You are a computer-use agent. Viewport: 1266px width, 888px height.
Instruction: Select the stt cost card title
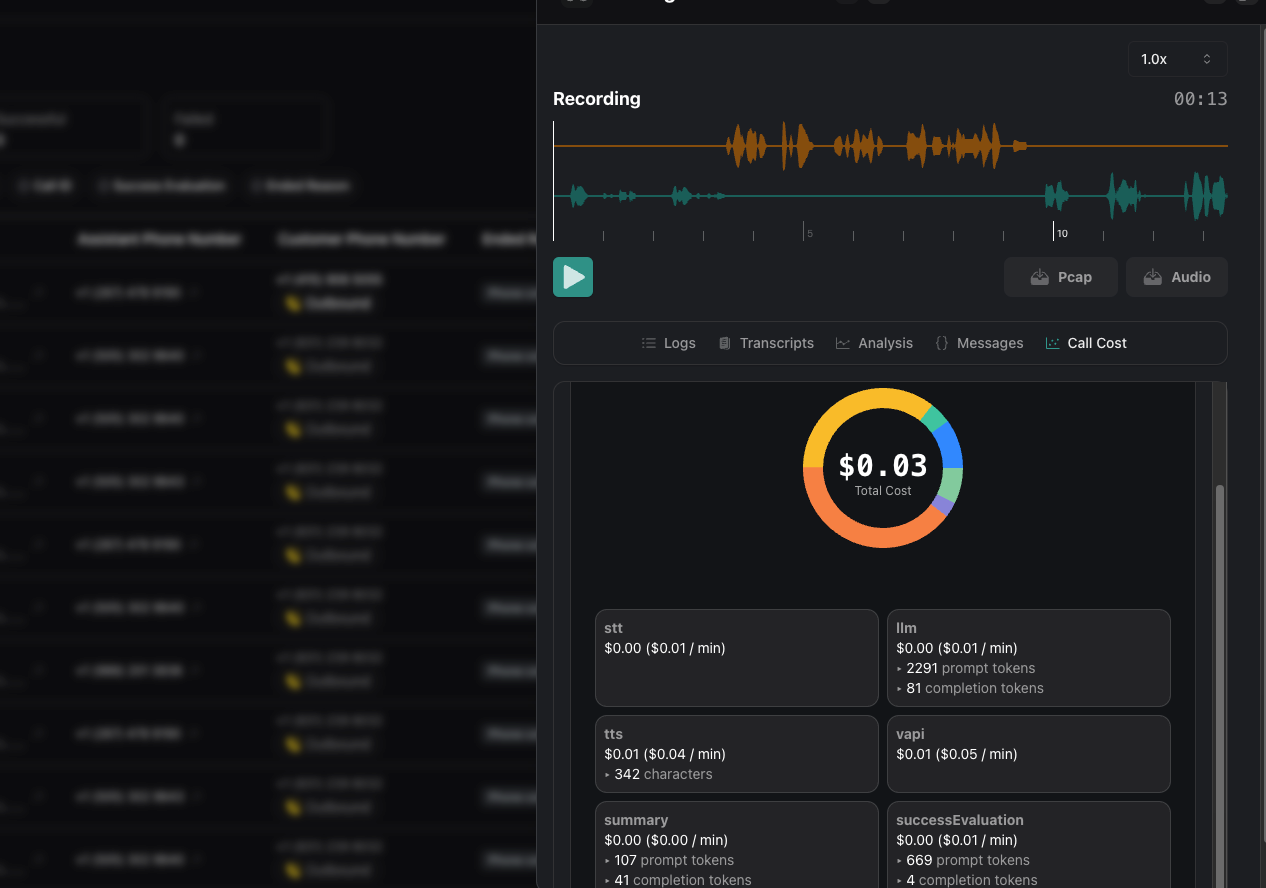[613, 628]
